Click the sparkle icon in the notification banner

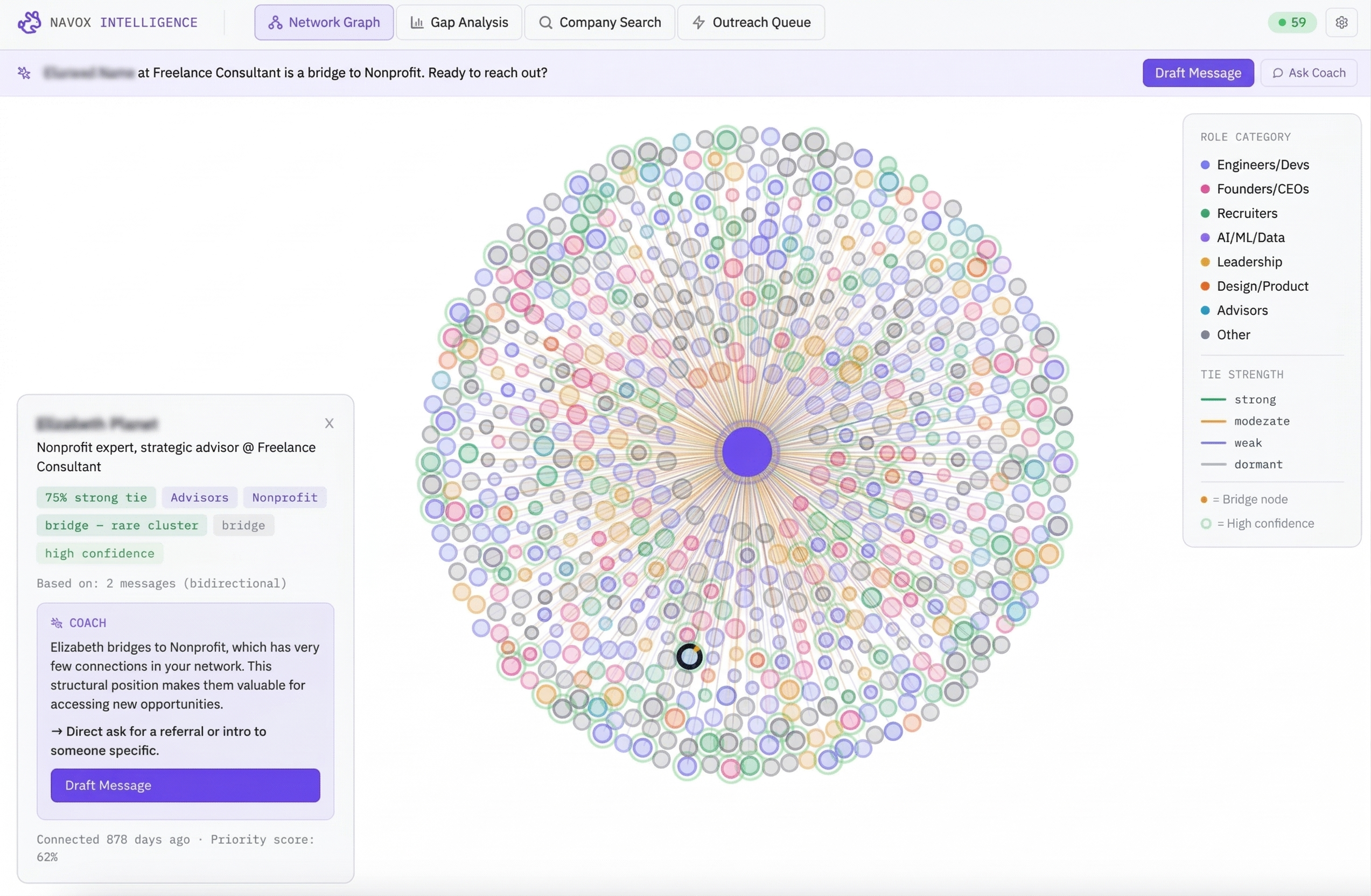[x=24, y=73]
